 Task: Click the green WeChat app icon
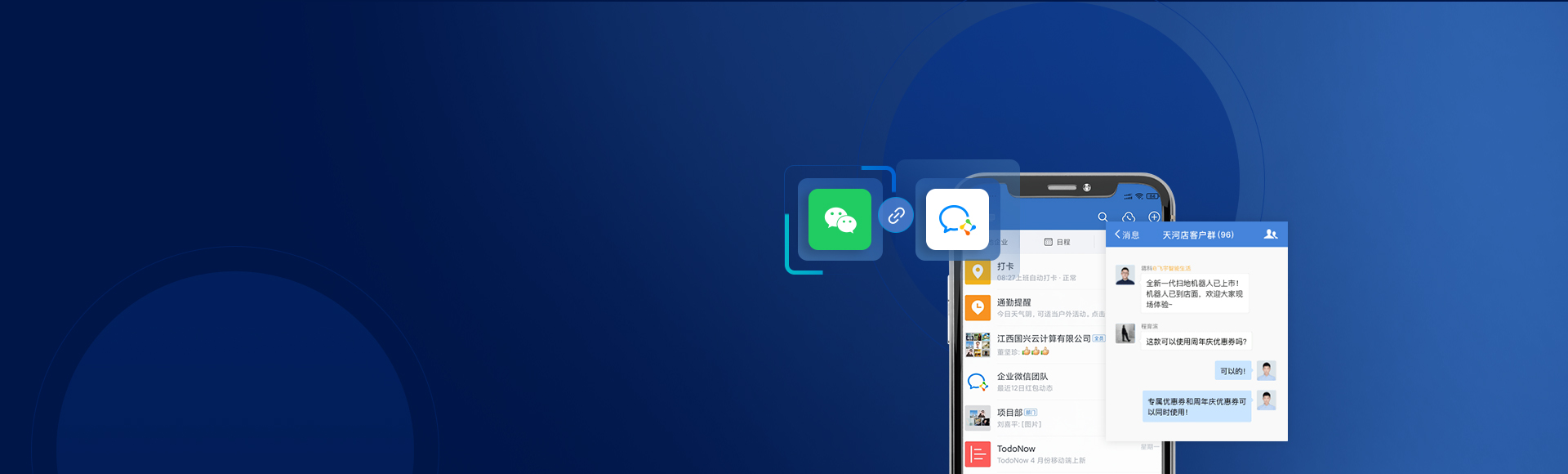pyautogui.click(x=840, y=219)
